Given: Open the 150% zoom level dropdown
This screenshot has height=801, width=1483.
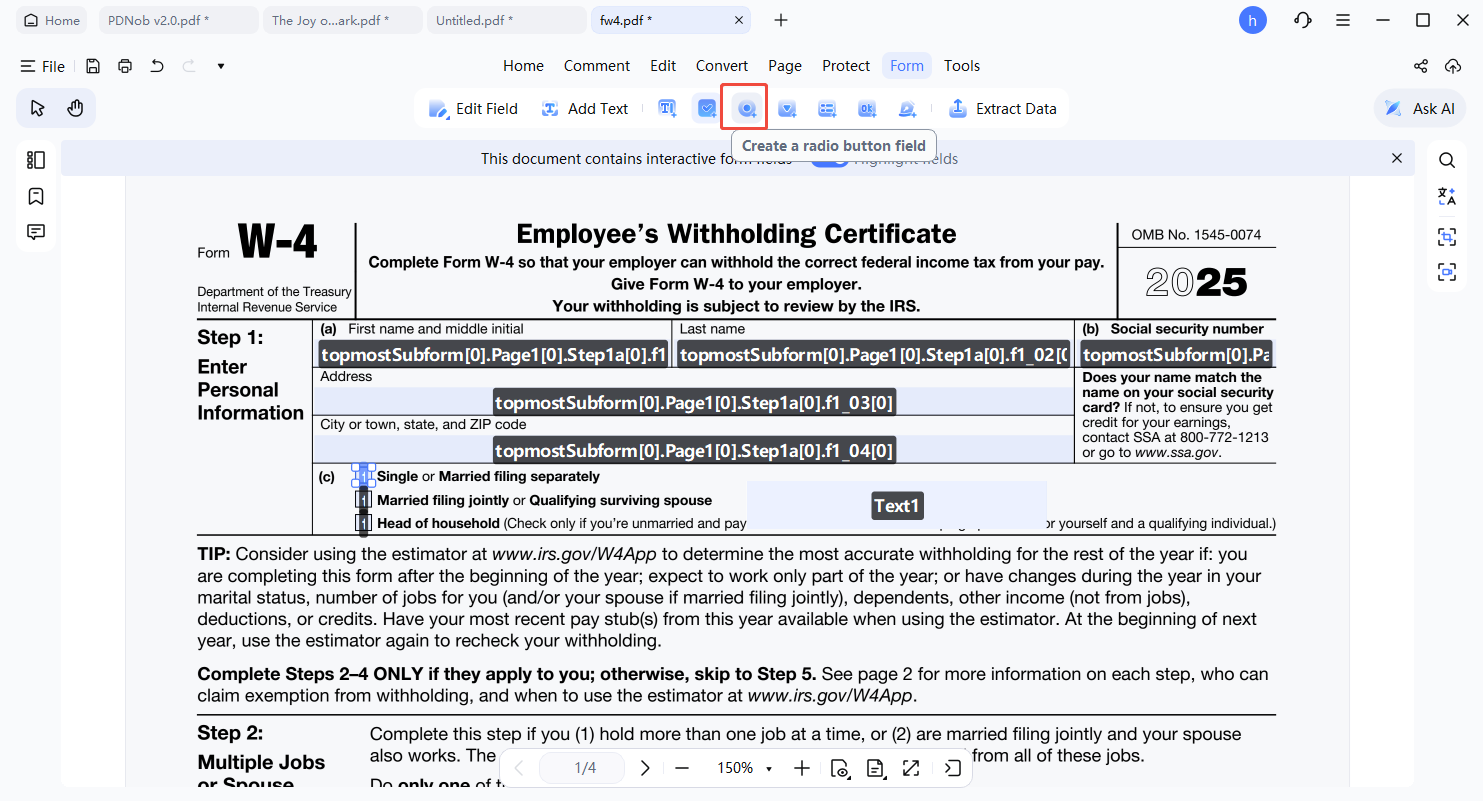Looking at the screenshot, I should [x=744, y=768].
